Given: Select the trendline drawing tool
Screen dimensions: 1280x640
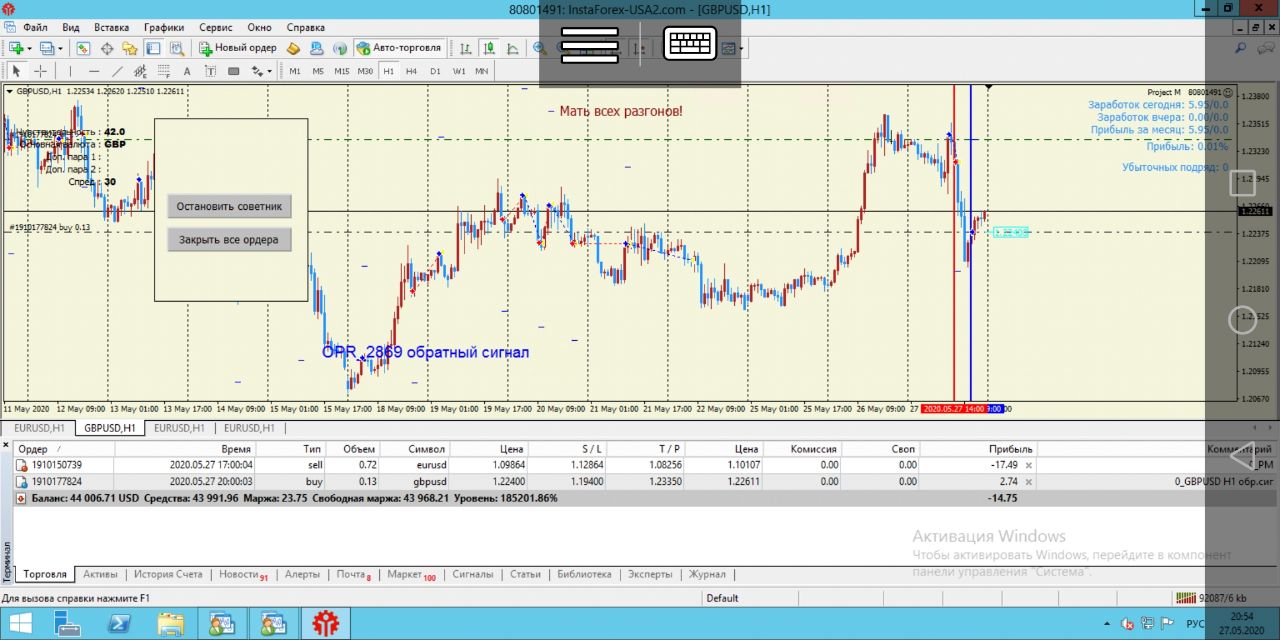Looking at the screenshot, I should pos(117,71).
